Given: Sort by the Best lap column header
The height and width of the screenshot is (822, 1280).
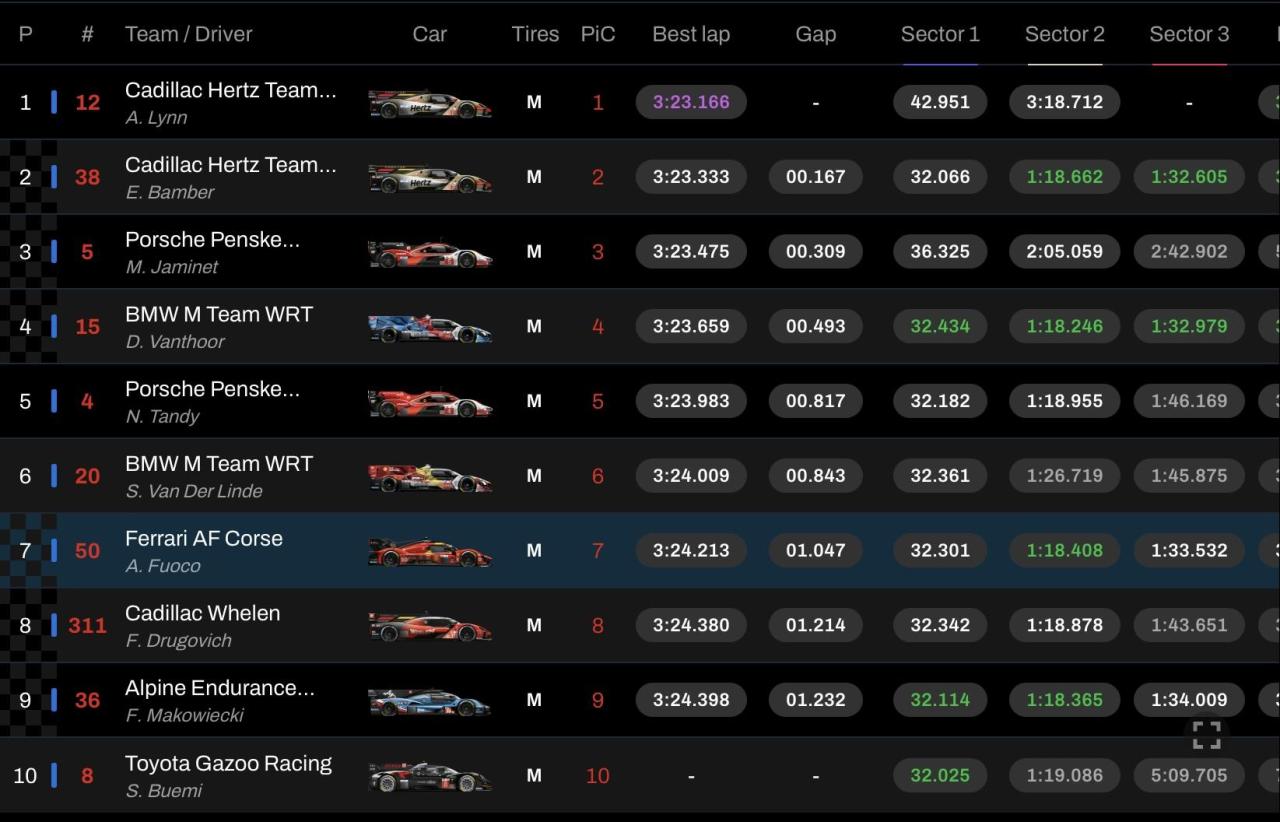Looking at the screenshot, I should pyautogui.click(x=691, y=34).
